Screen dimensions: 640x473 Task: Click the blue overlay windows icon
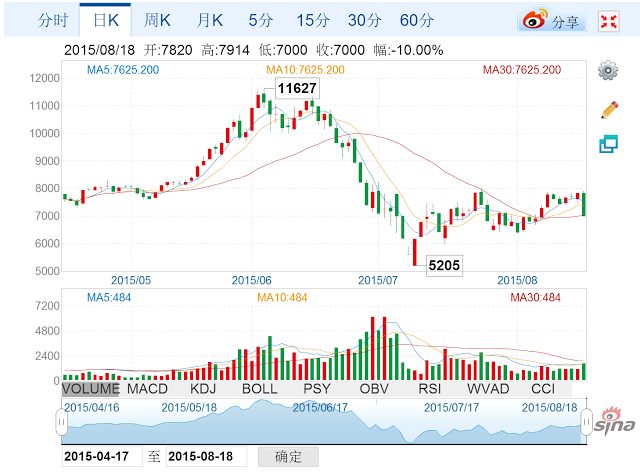tap(607, 145)
